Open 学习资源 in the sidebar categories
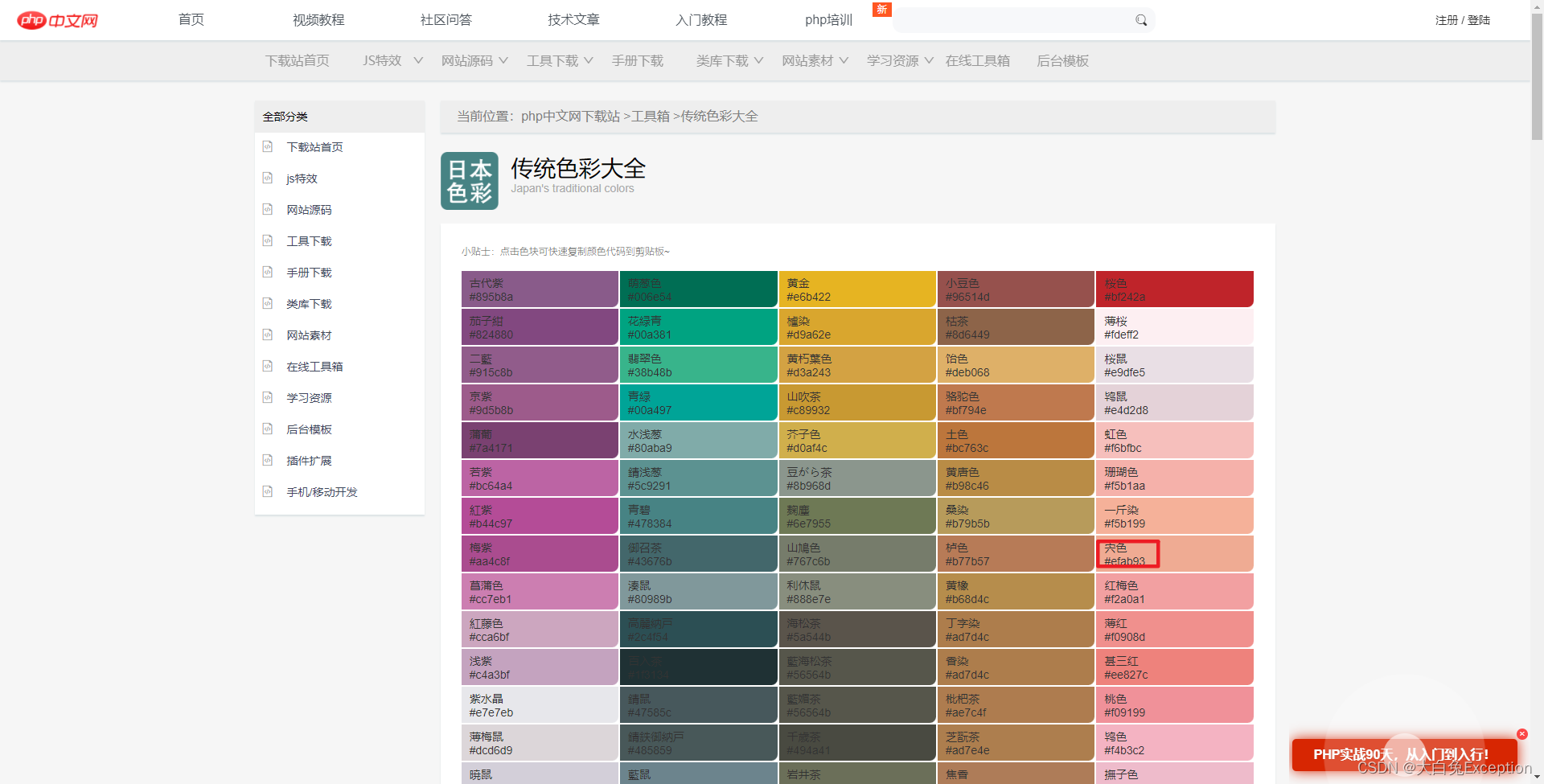Image resolution: width=1544 pixels, height=784 pixels. coord(309,398)
